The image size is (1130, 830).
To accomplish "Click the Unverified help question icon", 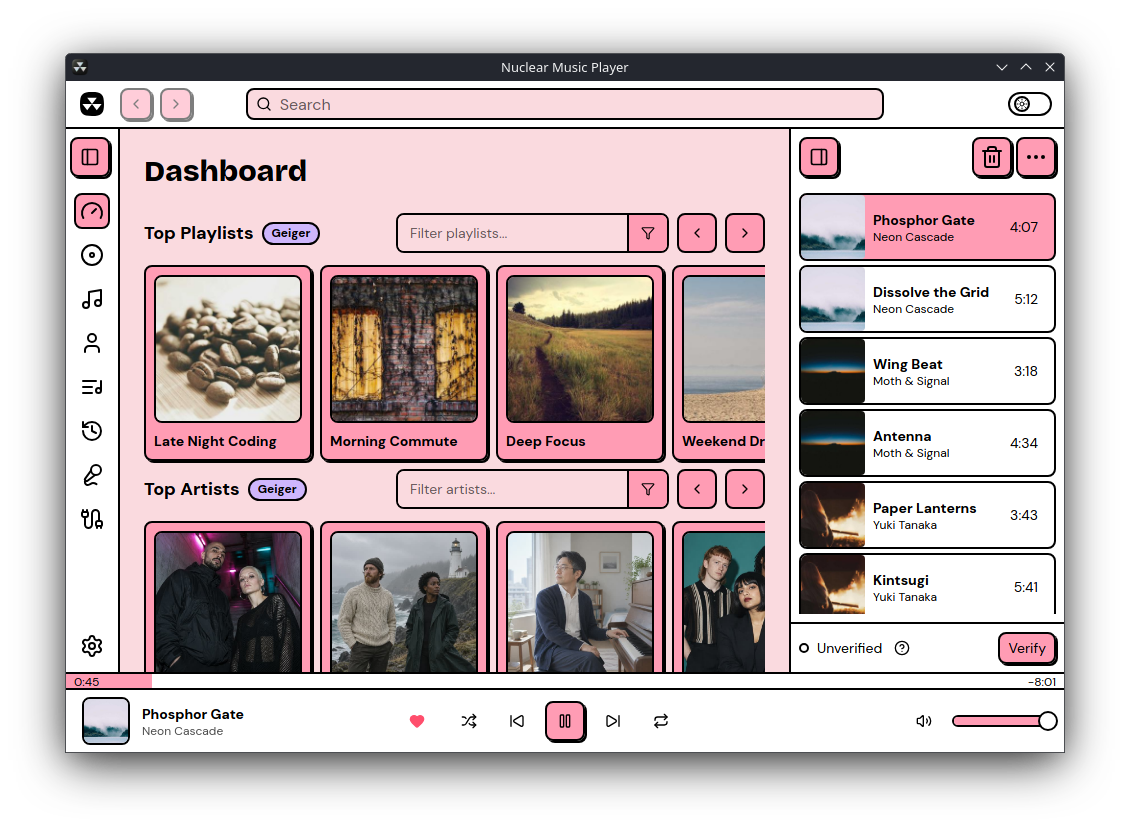I will click(x=902, y=648).
